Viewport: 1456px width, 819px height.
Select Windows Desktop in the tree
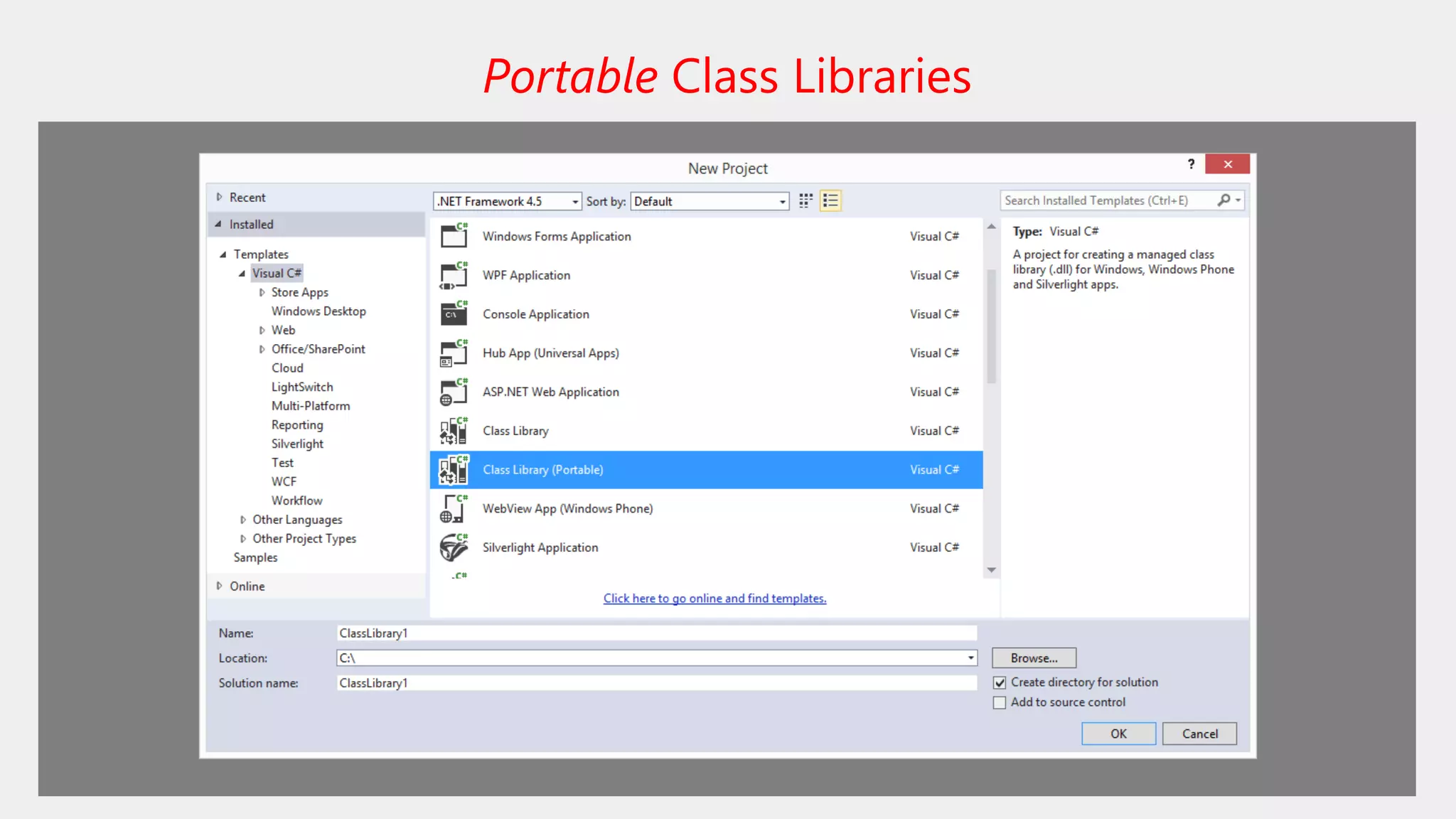318,311
